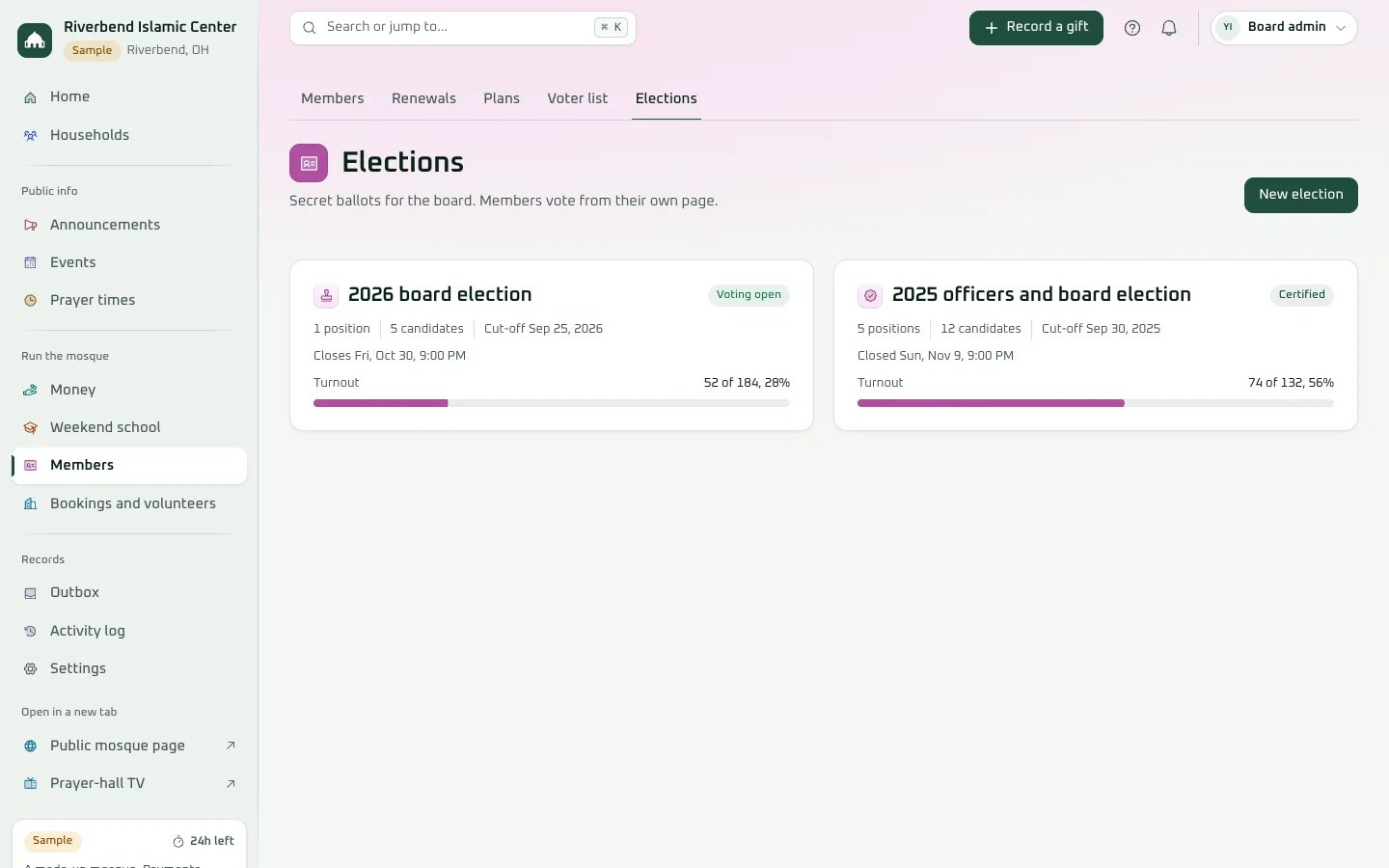Switch to the Renewals tab
Image resolution: width=1389 pixels, height=868 pixels.
pyautogui.click(x=423, y=98)
